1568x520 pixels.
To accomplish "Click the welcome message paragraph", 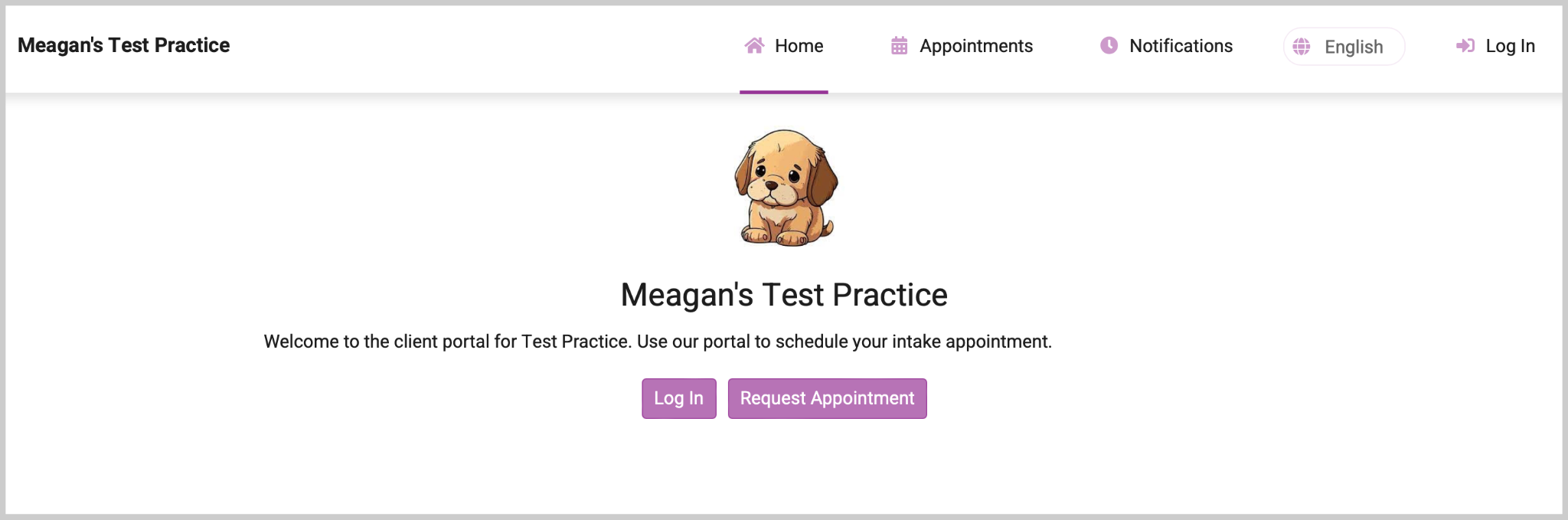I will [x=658, y=342].
